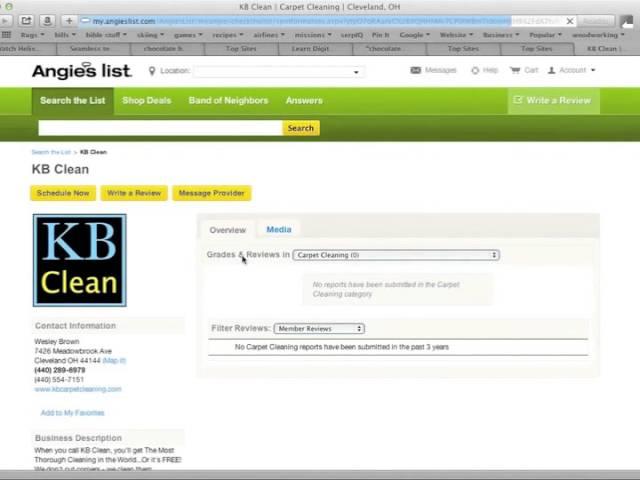This screenshot has width=640, height=480.
Task: Stop loading with the X in address bar
Action: [x=570, y=21]
